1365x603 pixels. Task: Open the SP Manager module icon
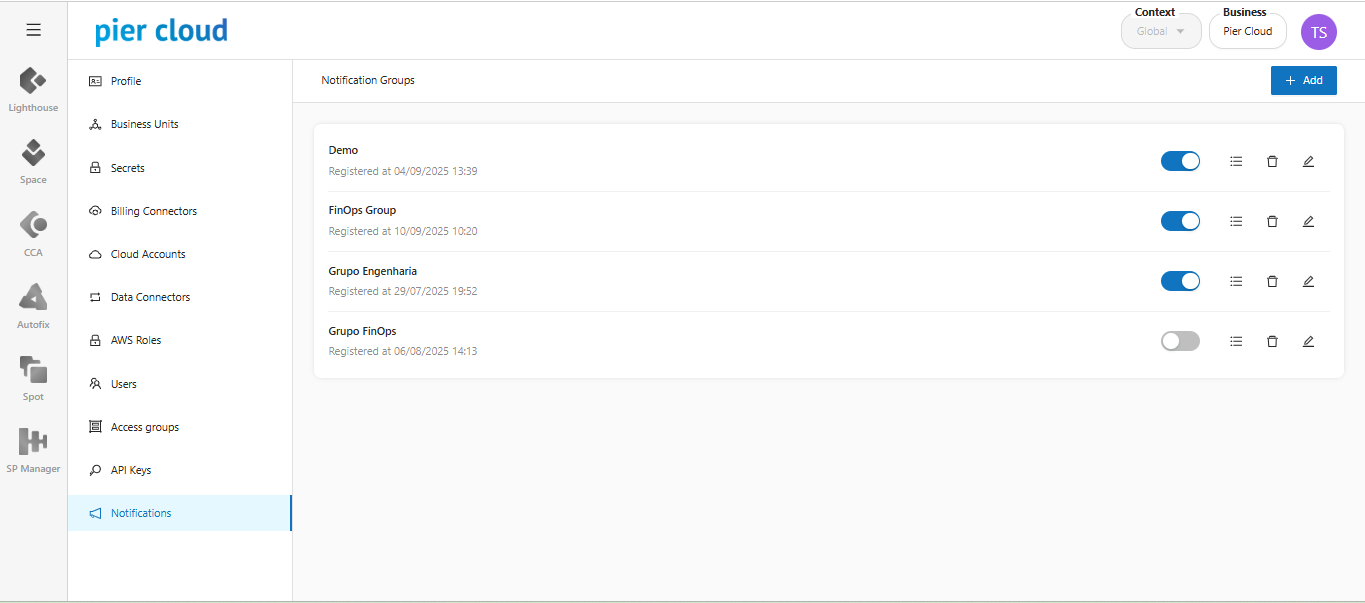[33, 442]
